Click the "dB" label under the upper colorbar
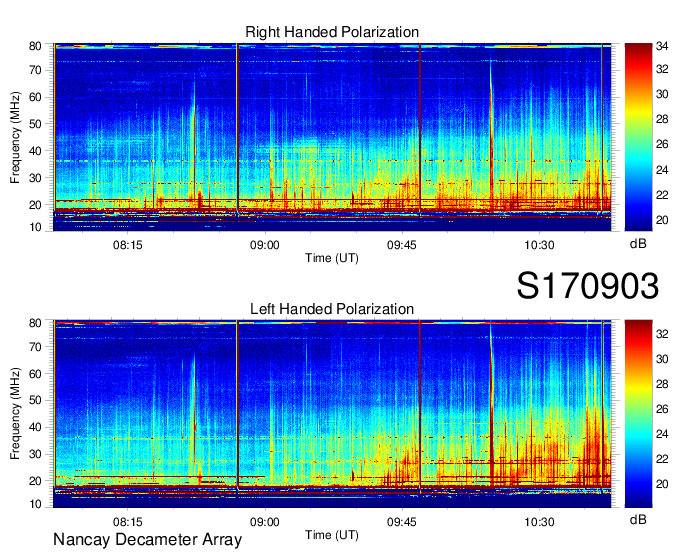 click(638, 244)
